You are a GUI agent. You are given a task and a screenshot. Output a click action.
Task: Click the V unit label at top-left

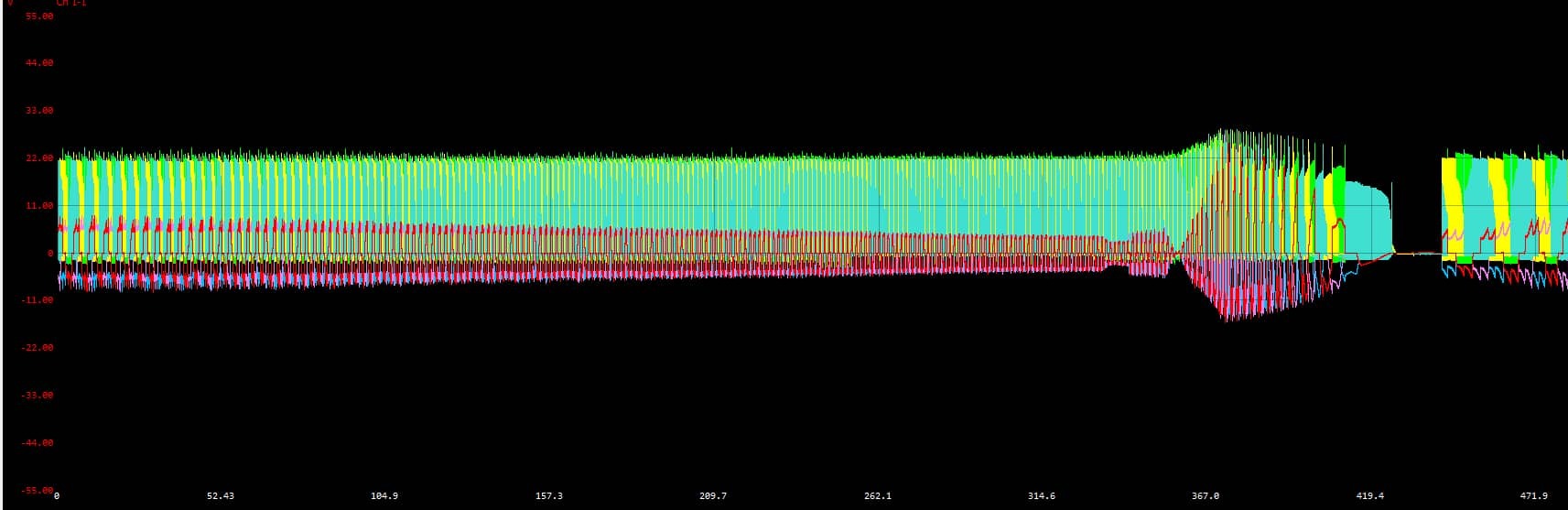click(x=10, y=3)
